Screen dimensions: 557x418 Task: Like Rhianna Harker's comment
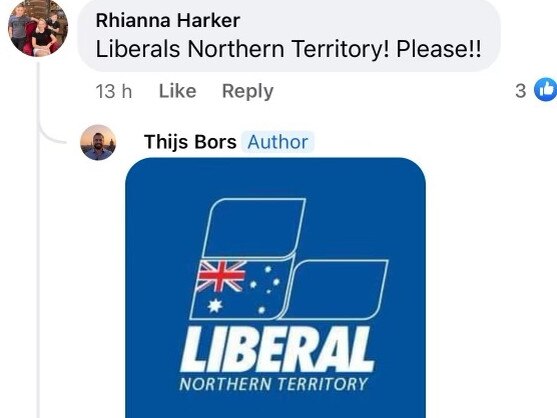point(177,91)
